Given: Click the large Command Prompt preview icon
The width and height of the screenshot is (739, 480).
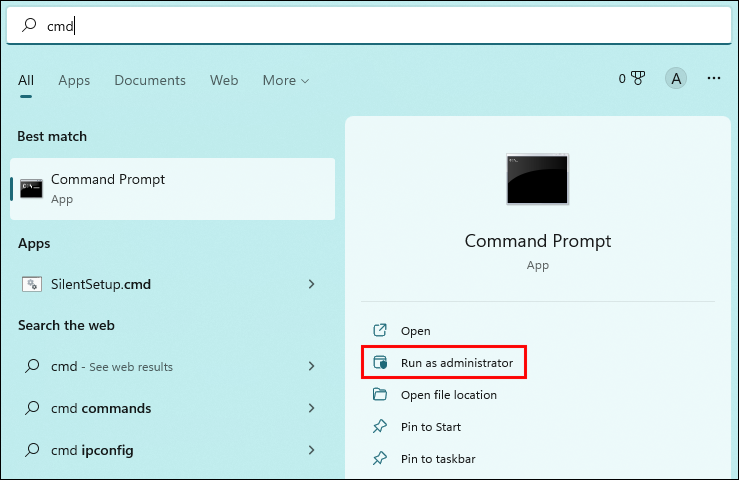Looking at the screenshot, I should (x=537, y=180).
